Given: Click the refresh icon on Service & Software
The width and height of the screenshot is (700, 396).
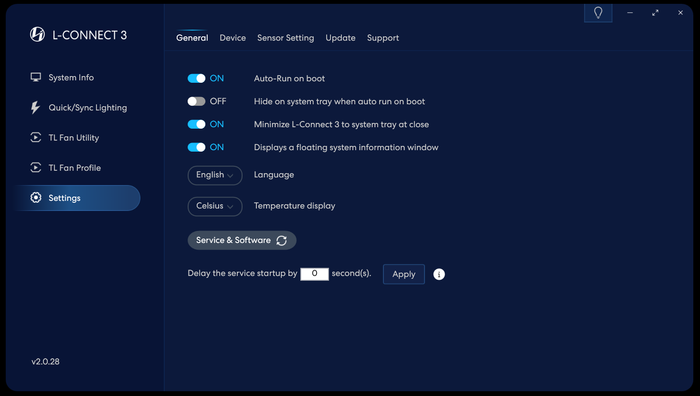Looking at the screenshot, I should pos(281,240).
